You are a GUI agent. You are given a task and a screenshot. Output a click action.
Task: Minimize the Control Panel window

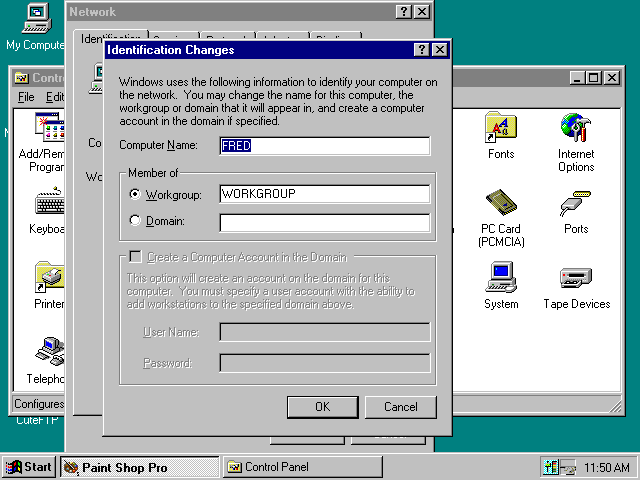pos(578,78)
